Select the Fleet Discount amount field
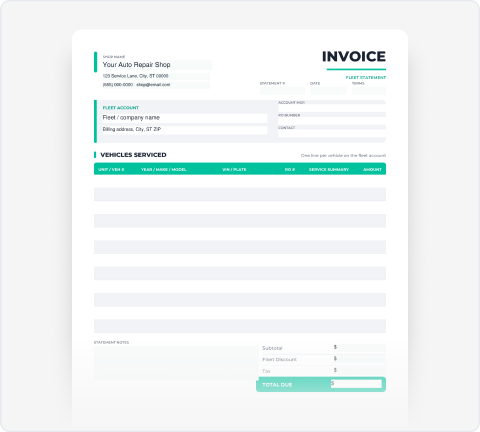480x432 pixels. (x=359, y=359)
